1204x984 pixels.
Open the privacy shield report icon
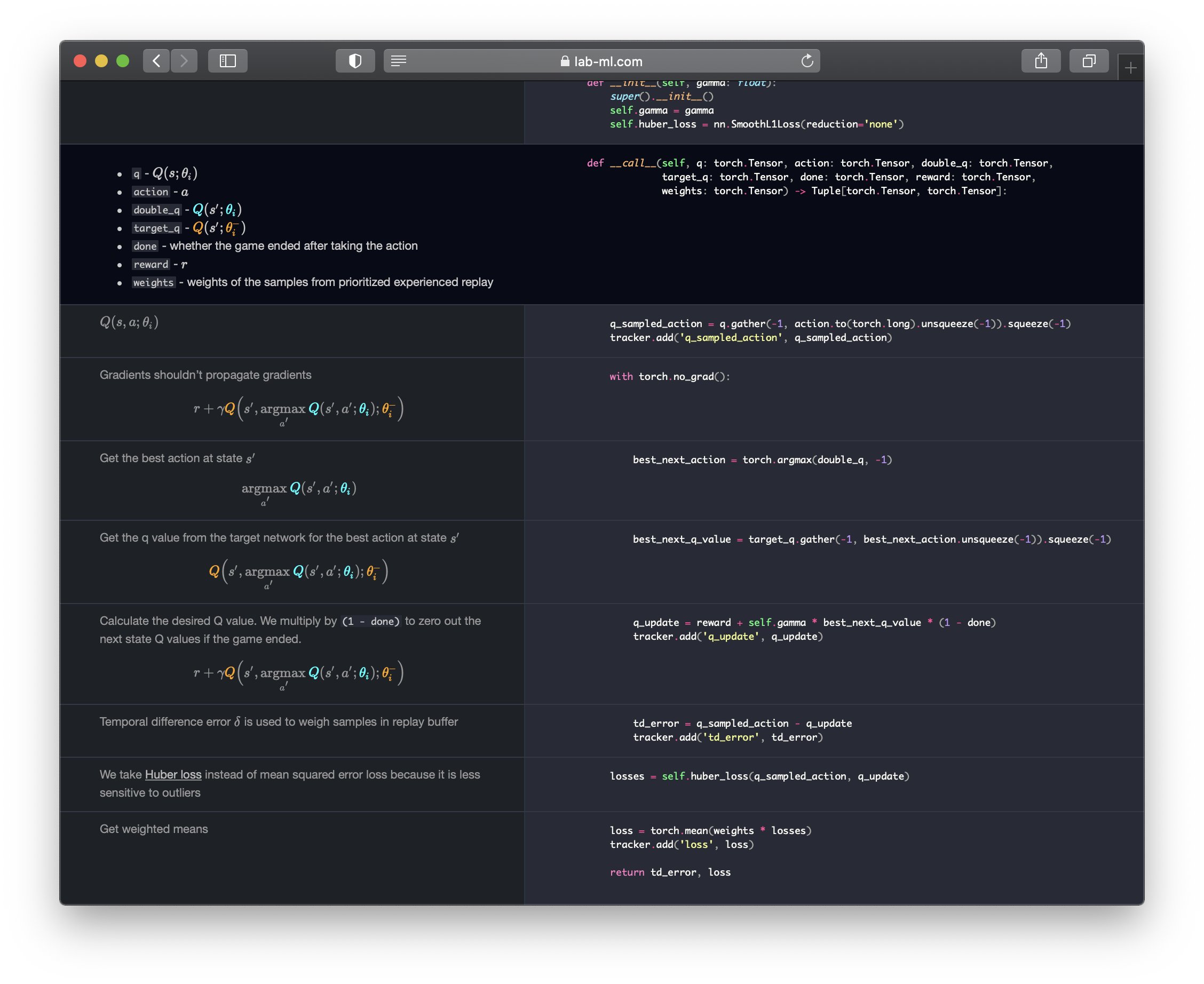[x=355, y=61]
